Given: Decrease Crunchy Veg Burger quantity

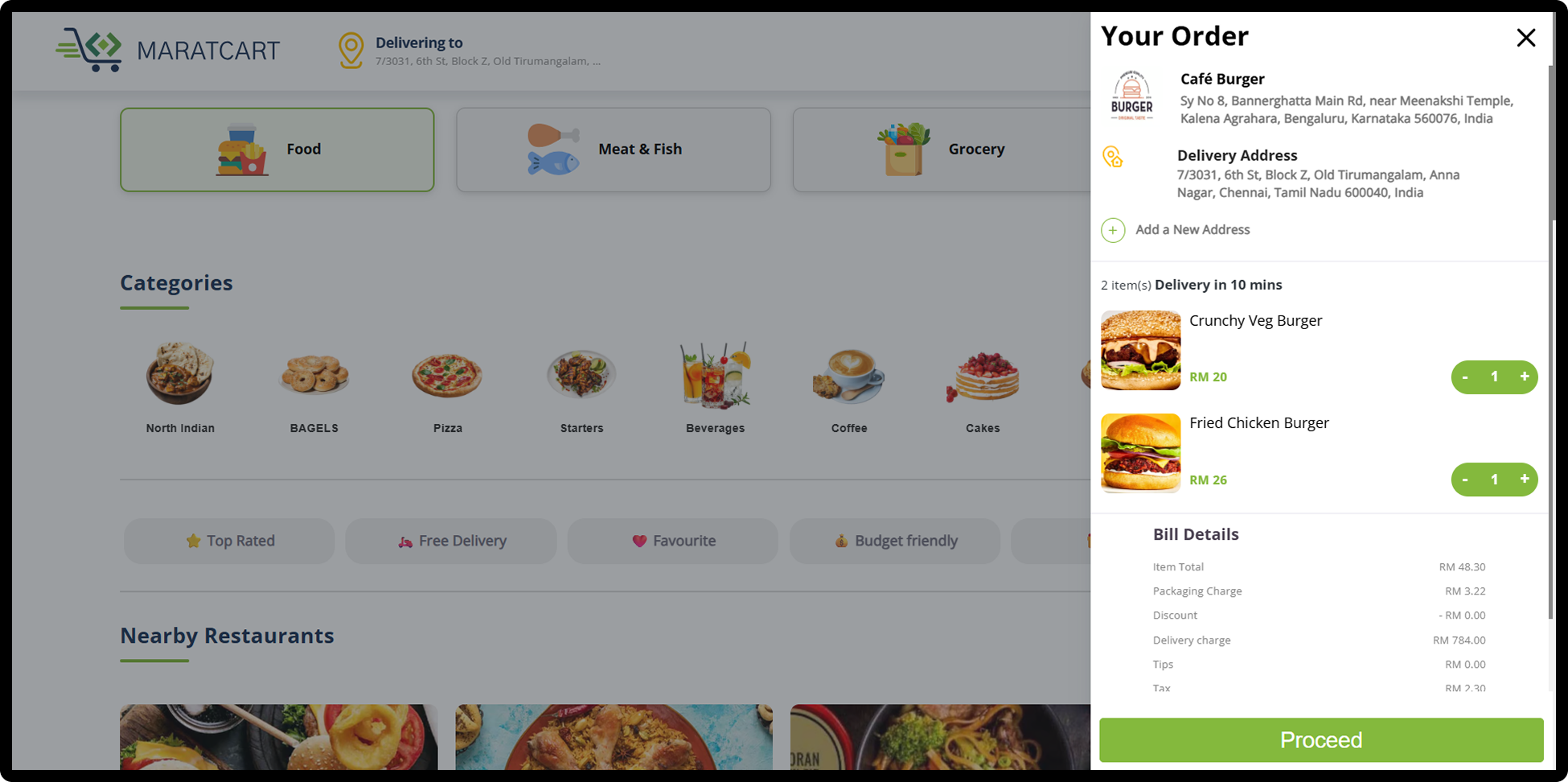Looking at the screenshot, I should pos(1465,377).
